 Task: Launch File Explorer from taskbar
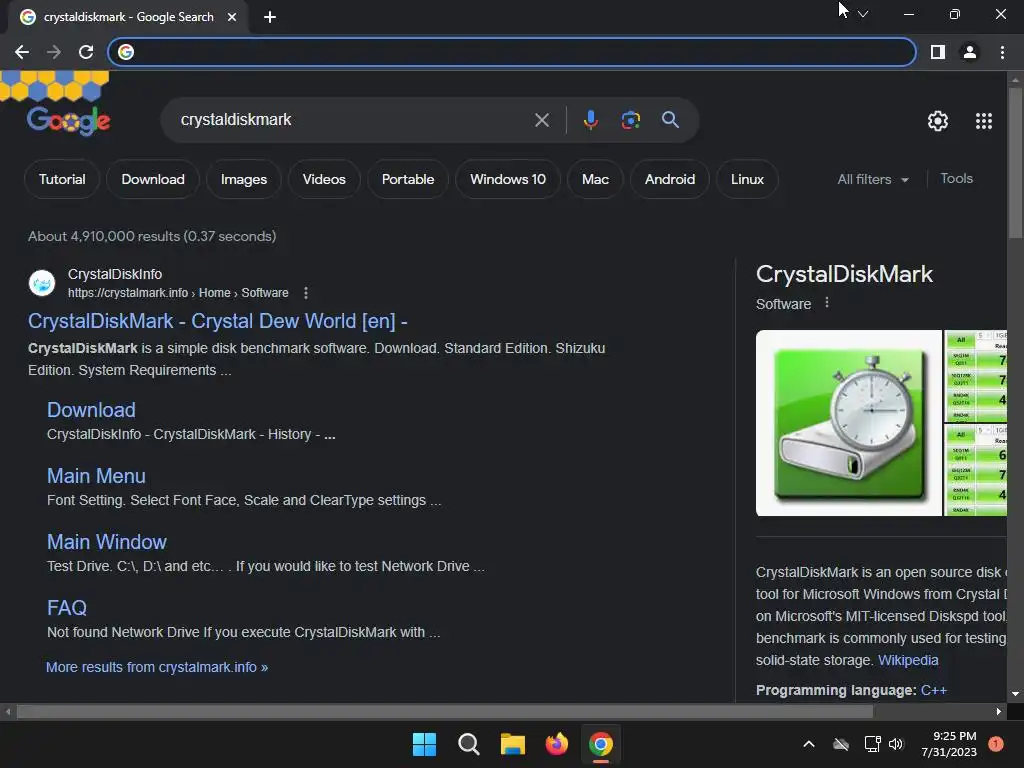point(513,744)
